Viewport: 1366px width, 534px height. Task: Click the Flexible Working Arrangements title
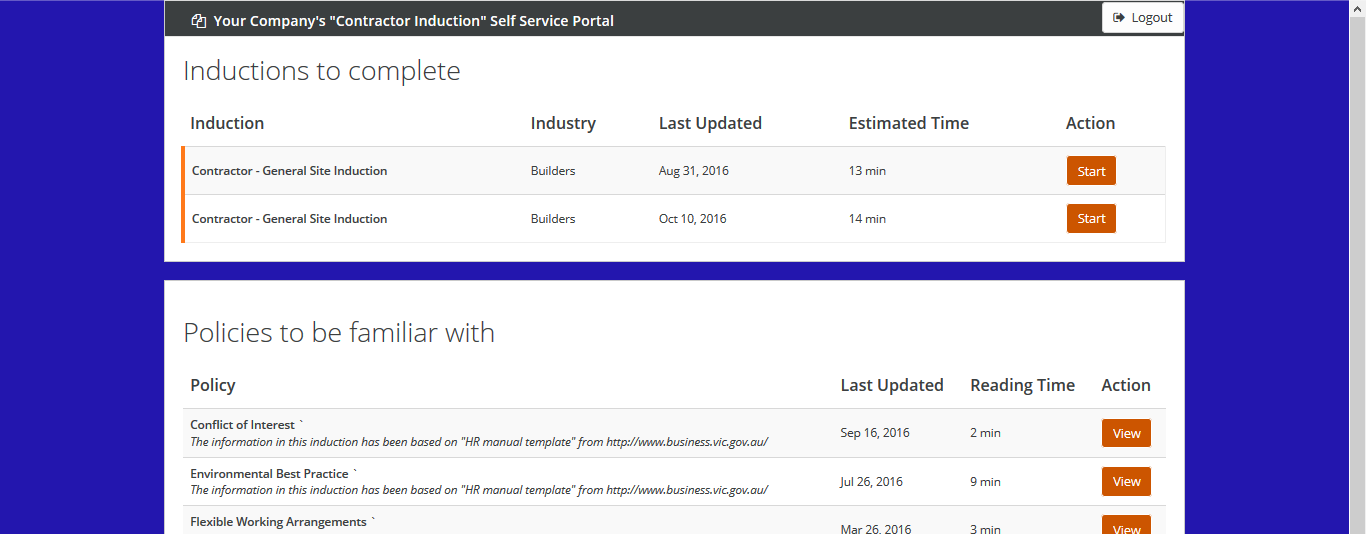(278, 522)
